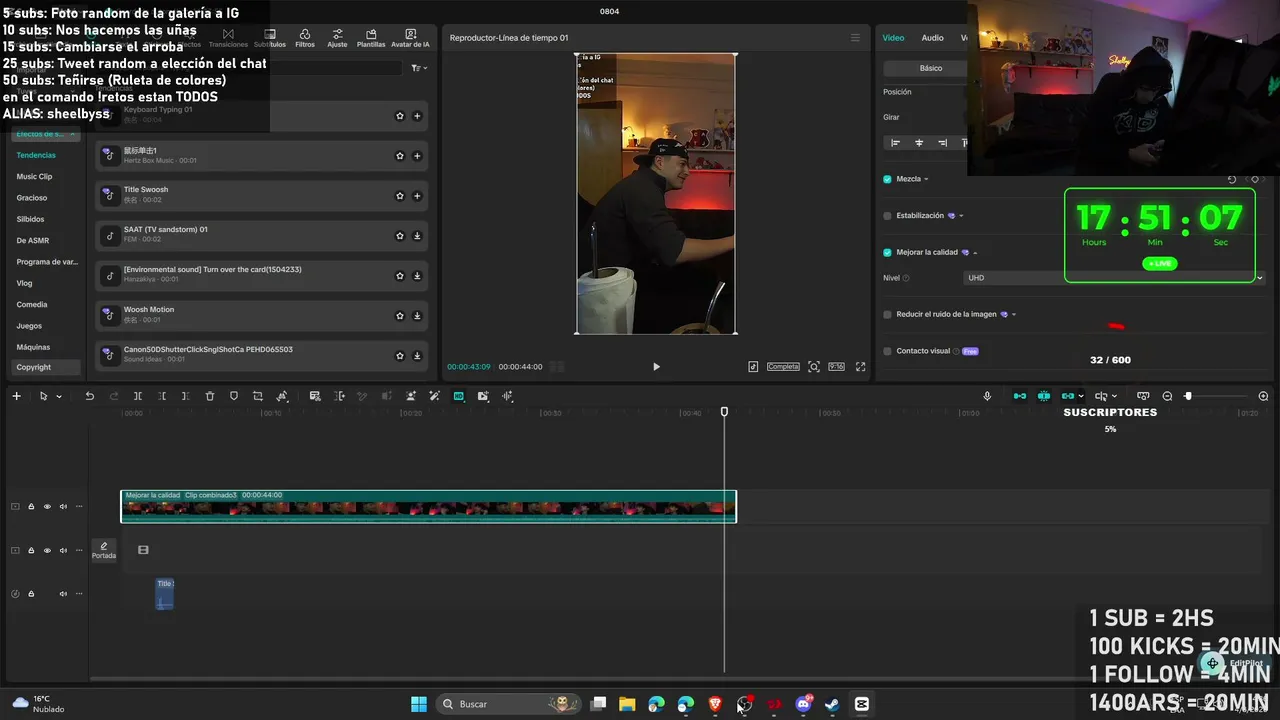Click the split clip tool icon

(x=138, y=396)
